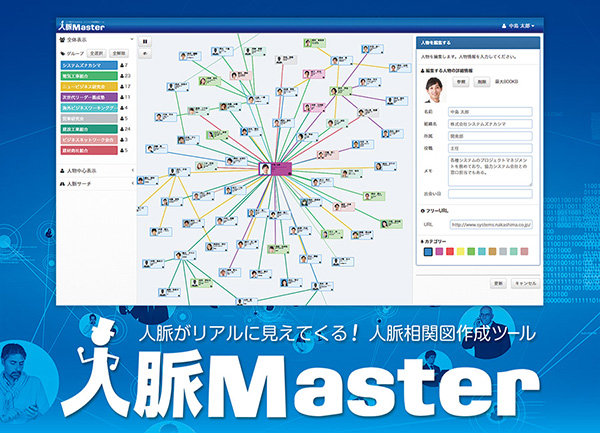
Task: Choose the green category swatch
Action: click(x=471, y=251)
